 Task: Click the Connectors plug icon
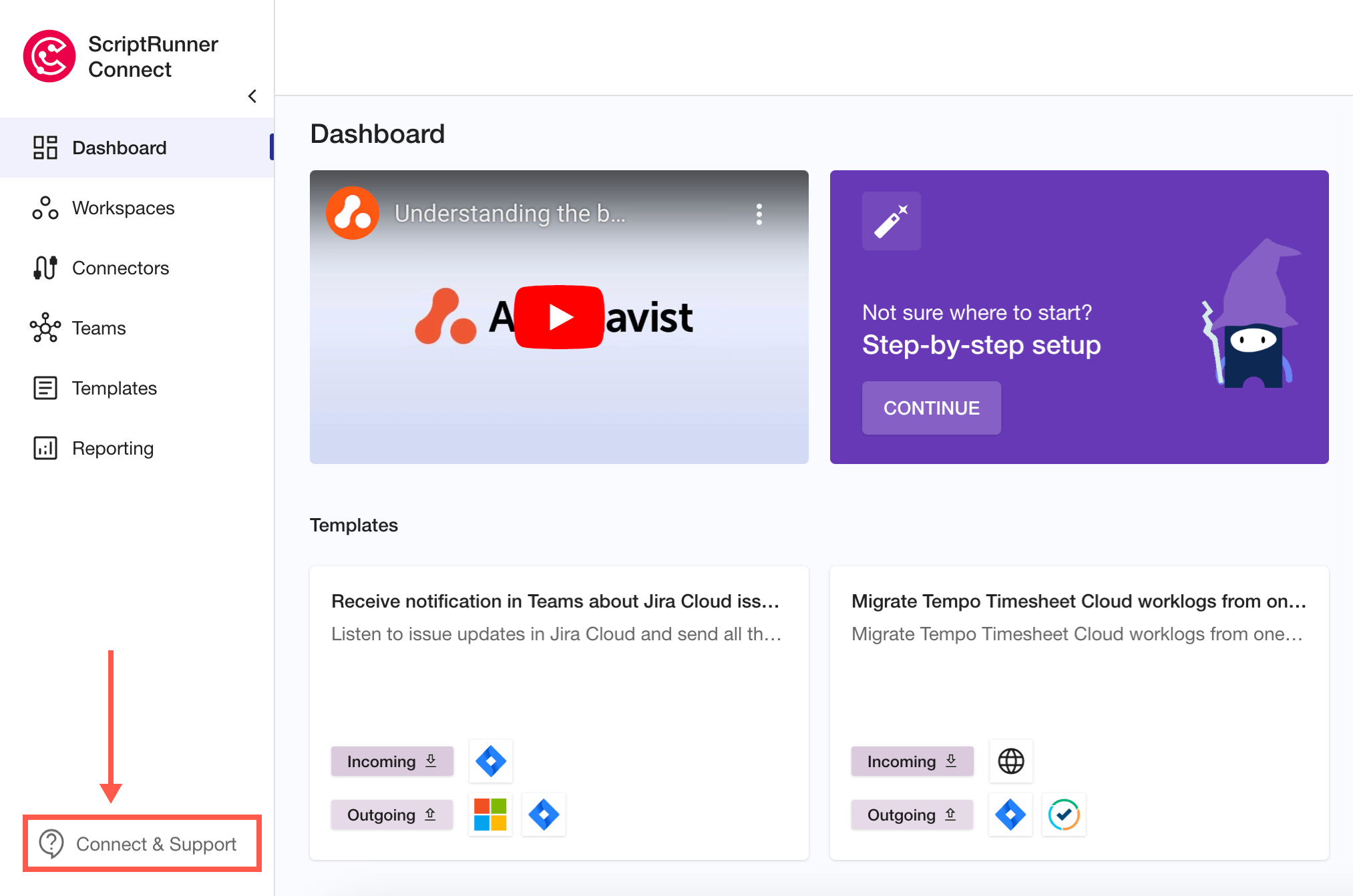pyautogui.click(x=45, y=268)
